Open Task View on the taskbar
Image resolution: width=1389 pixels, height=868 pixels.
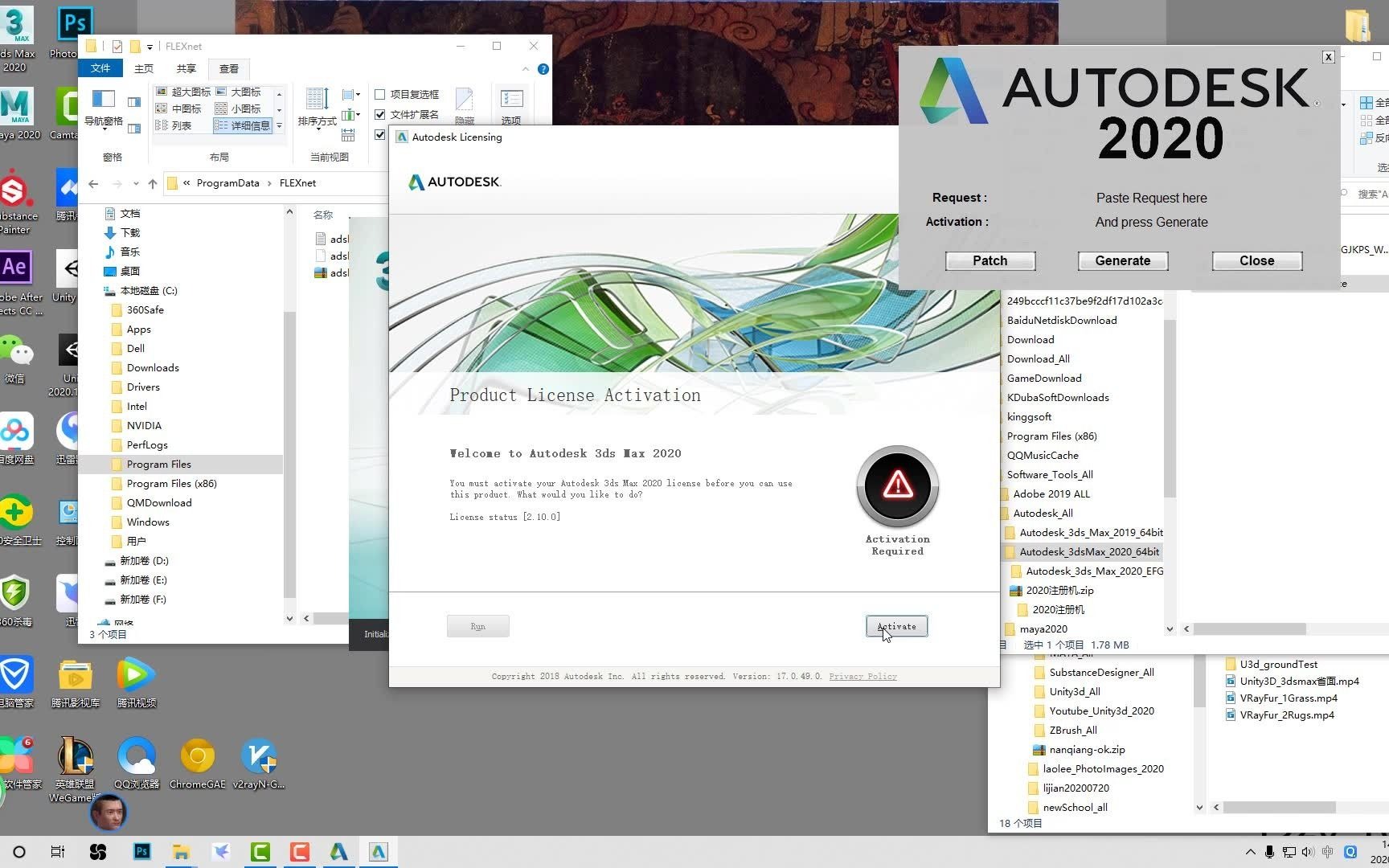(x=58, y=851)
